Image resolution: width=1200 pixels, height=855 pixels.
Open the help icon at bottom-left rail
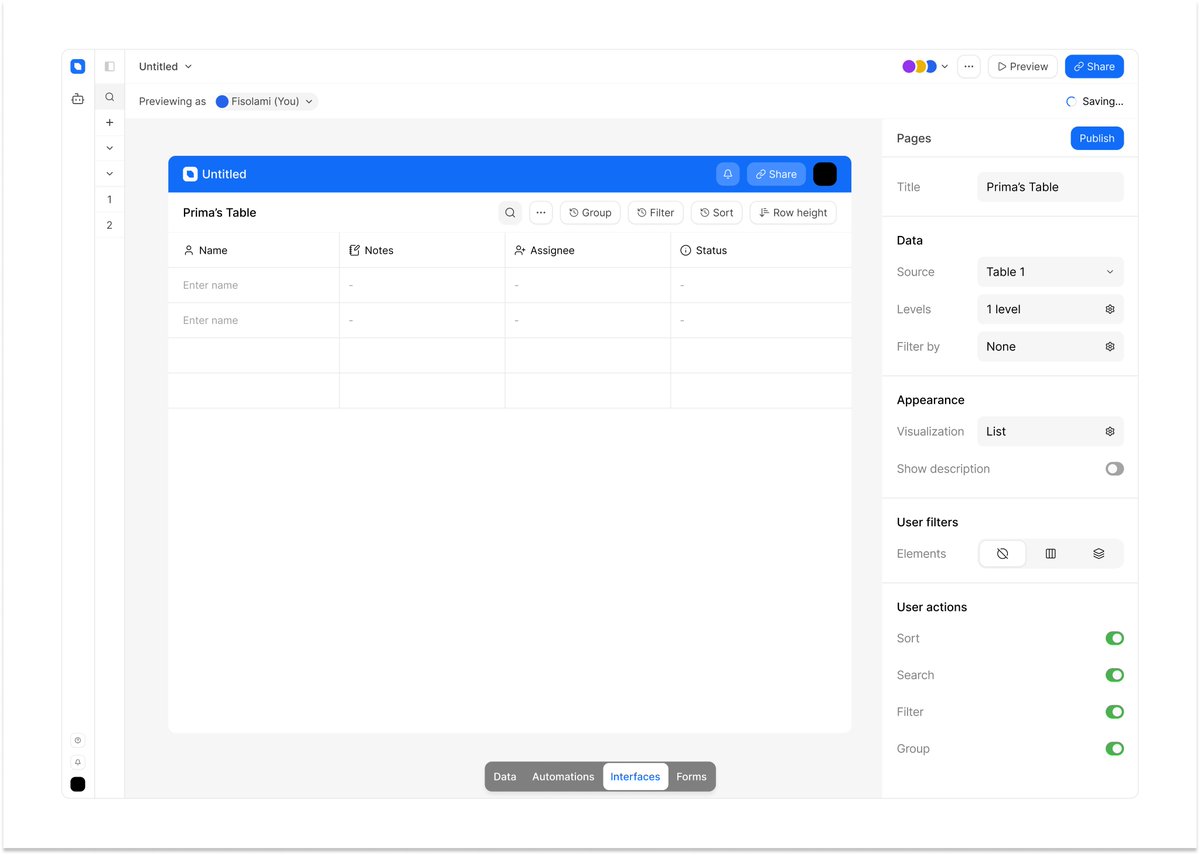point(78,741)
